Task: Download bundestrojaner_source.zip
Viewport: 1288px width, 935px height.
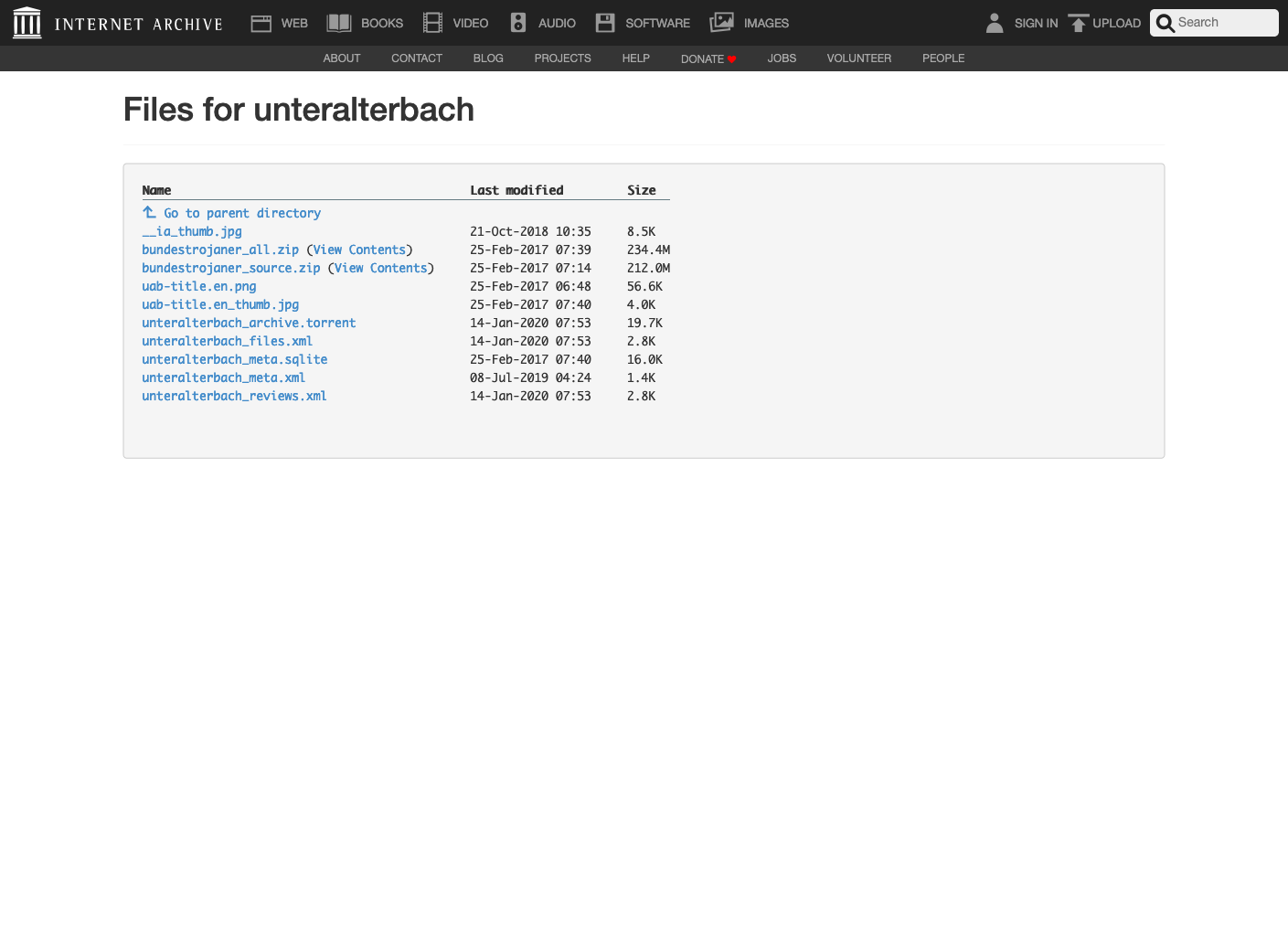Action: tap(231, 268)
